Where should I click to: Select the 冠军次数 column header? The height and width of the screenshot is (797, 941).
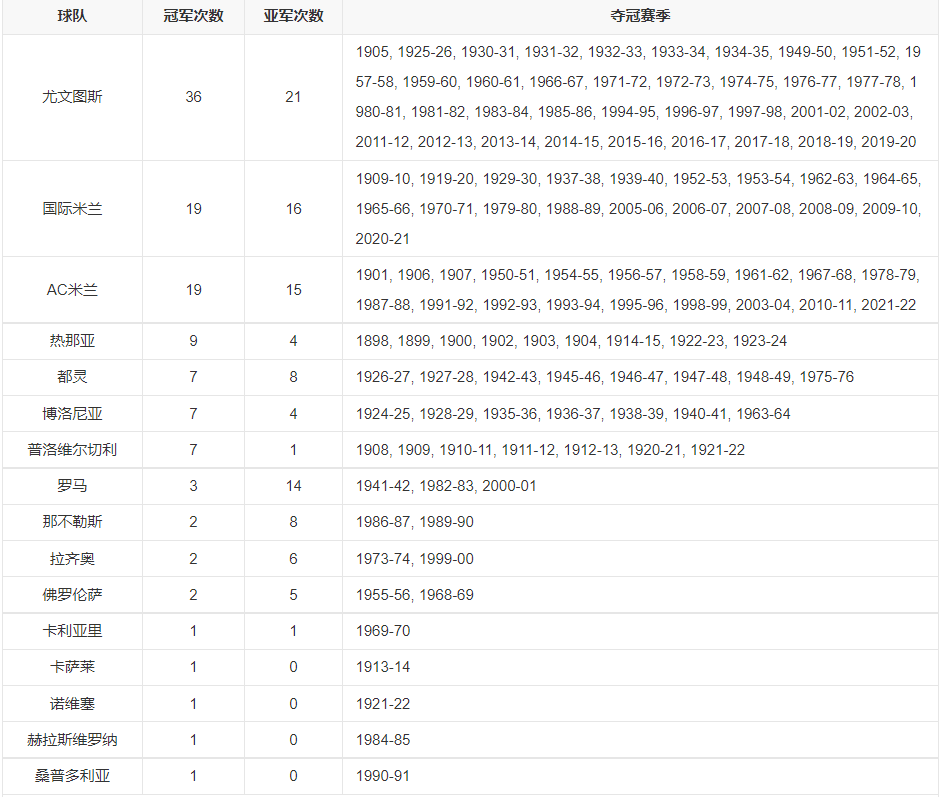pyautogui.click(x=193, y=16)
